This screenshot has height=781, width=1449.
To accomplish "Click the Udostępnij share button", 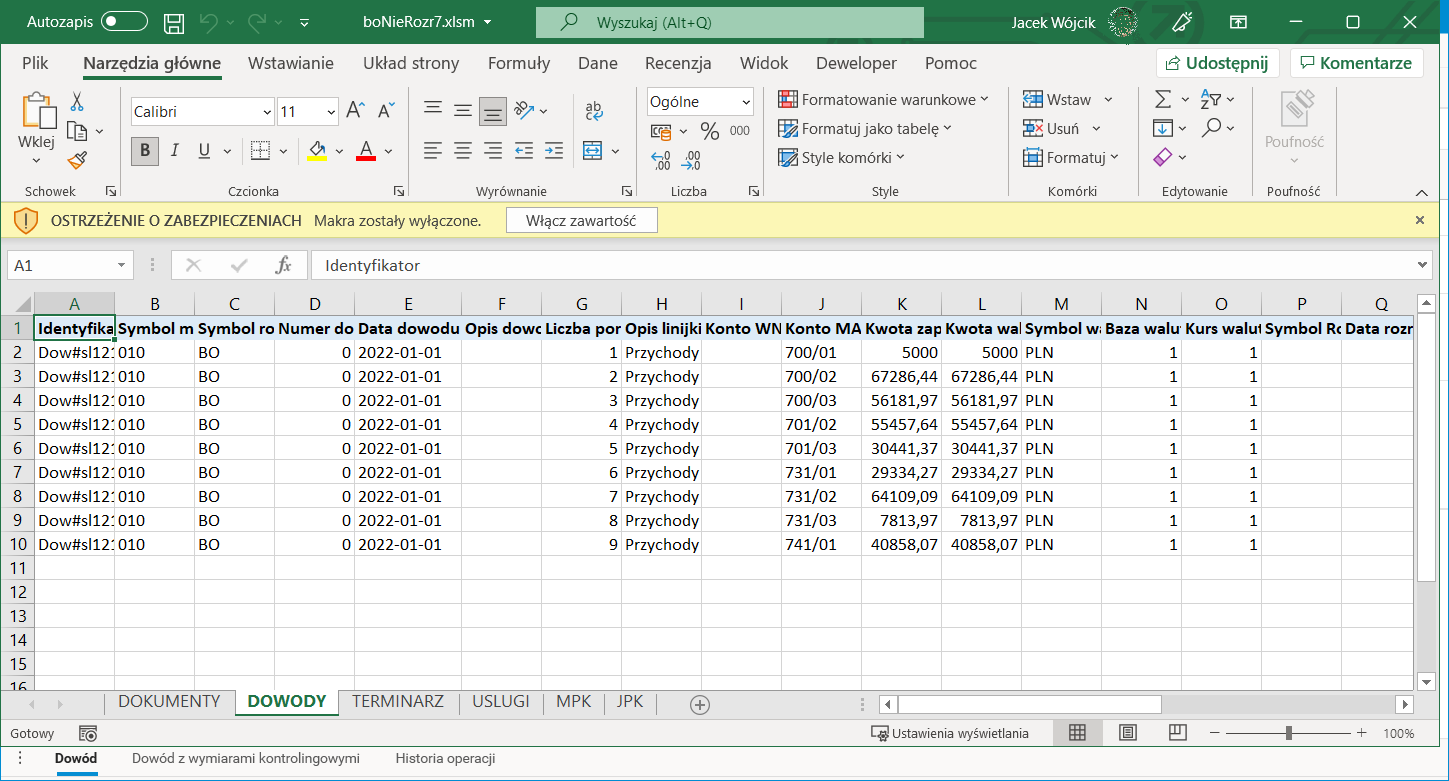I will 1217,63.
